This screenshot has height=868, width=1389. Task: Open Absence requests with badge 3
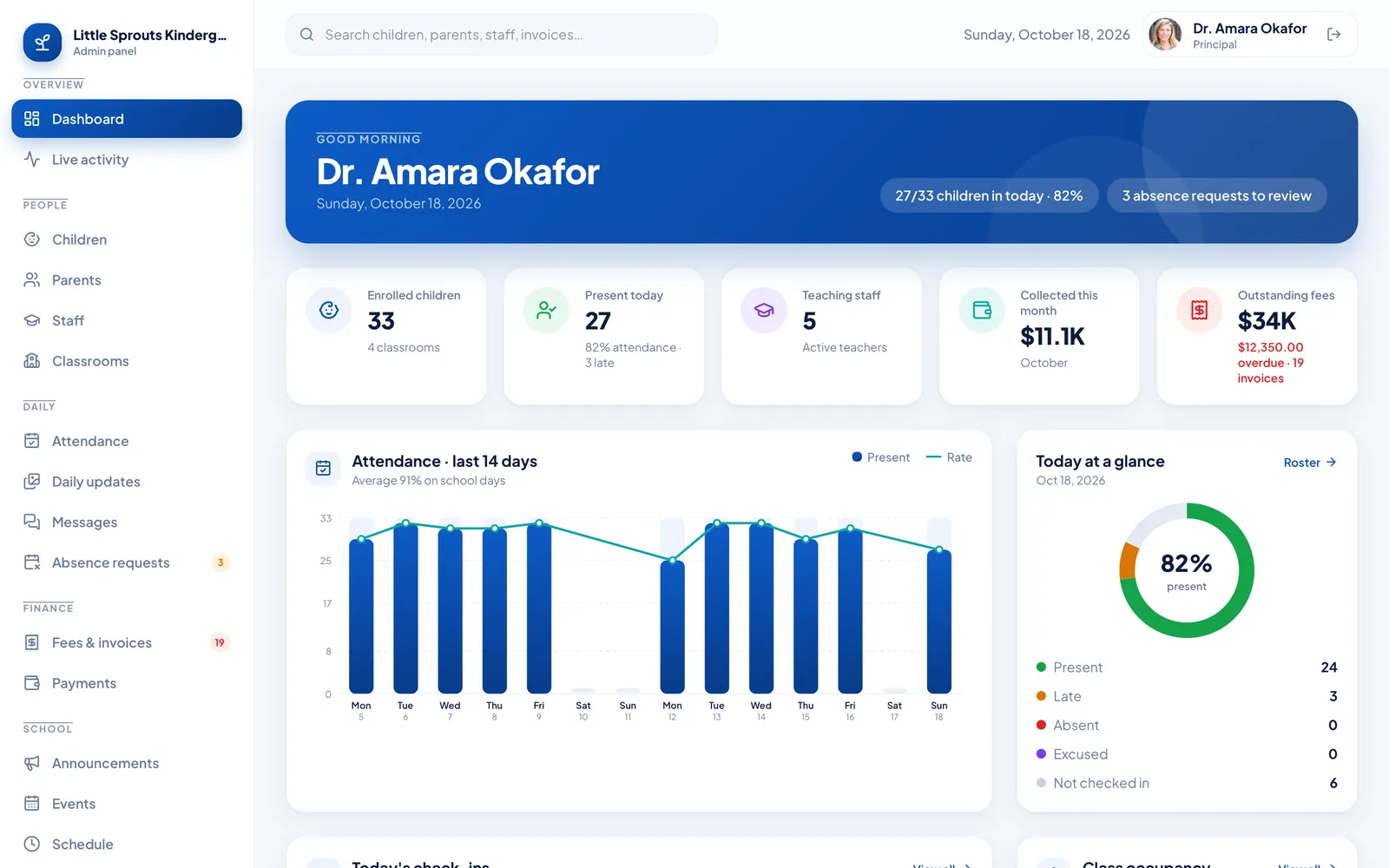(127, 562)
